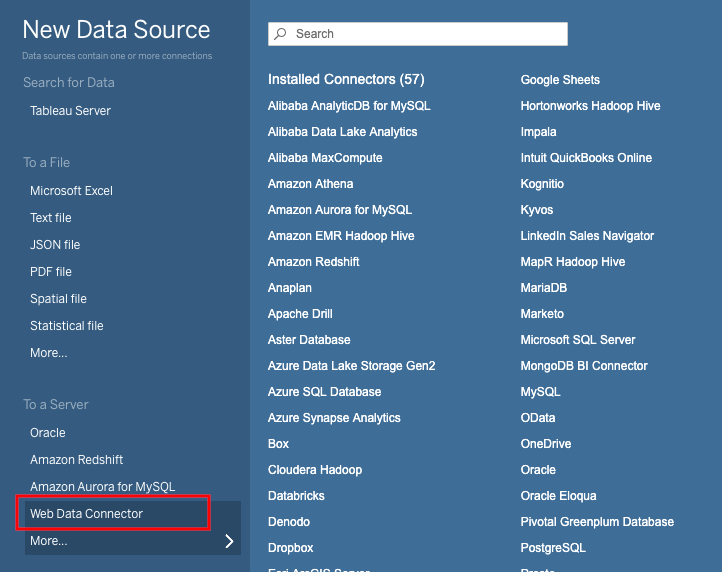
Task: Open Dropbox connector
Action: point(291,548)
